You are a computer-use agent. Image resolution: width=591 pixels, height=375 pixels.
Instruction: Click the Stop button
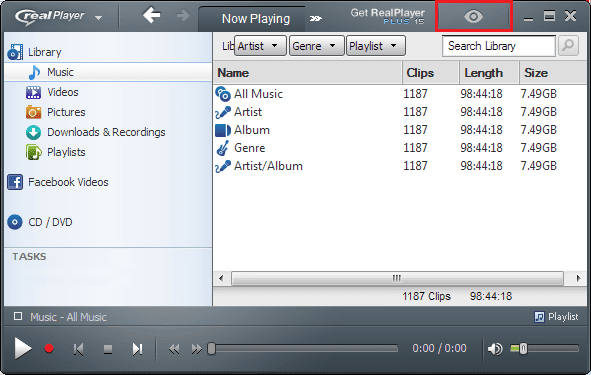108,349
